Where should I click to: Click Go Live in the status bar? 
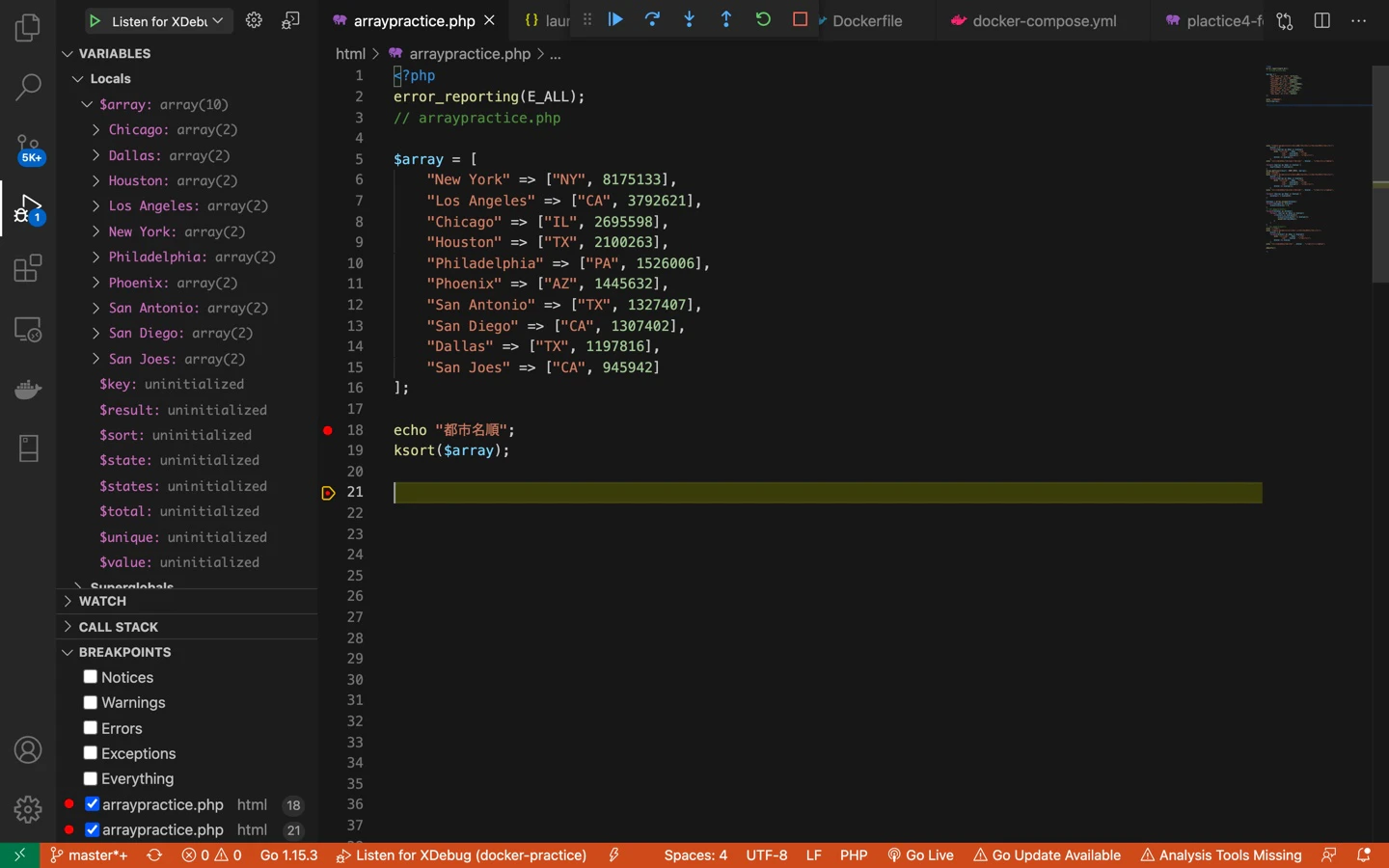[920, 855]
